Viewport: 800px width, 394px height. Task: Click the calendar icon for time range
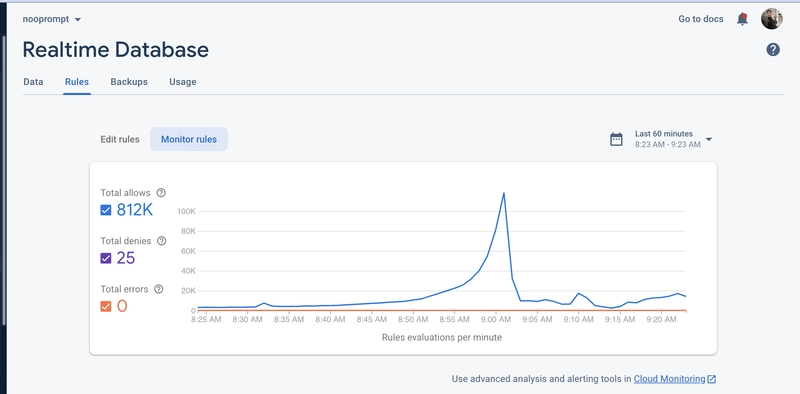pyautogui.click(x=616, y=139)
